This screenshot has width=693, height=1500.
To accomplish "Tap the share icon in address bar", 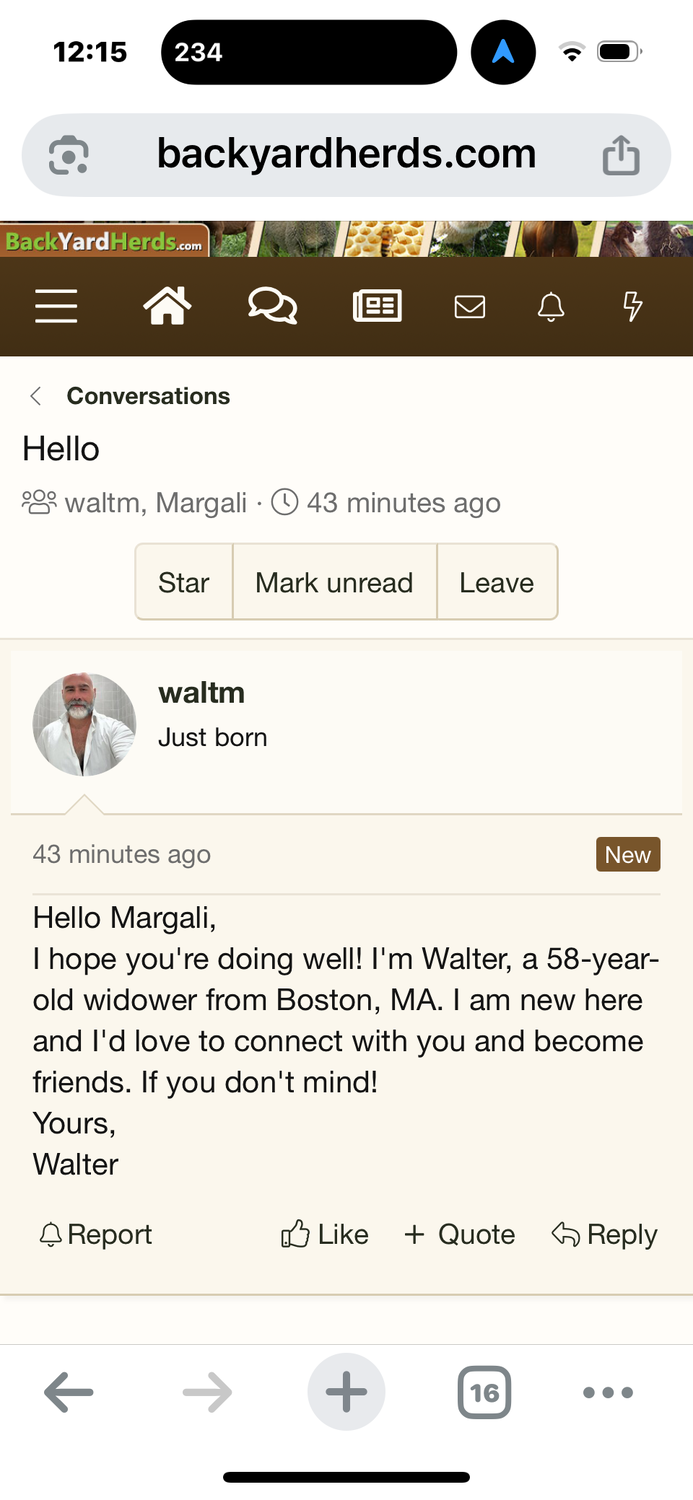I will pos(621,155).
